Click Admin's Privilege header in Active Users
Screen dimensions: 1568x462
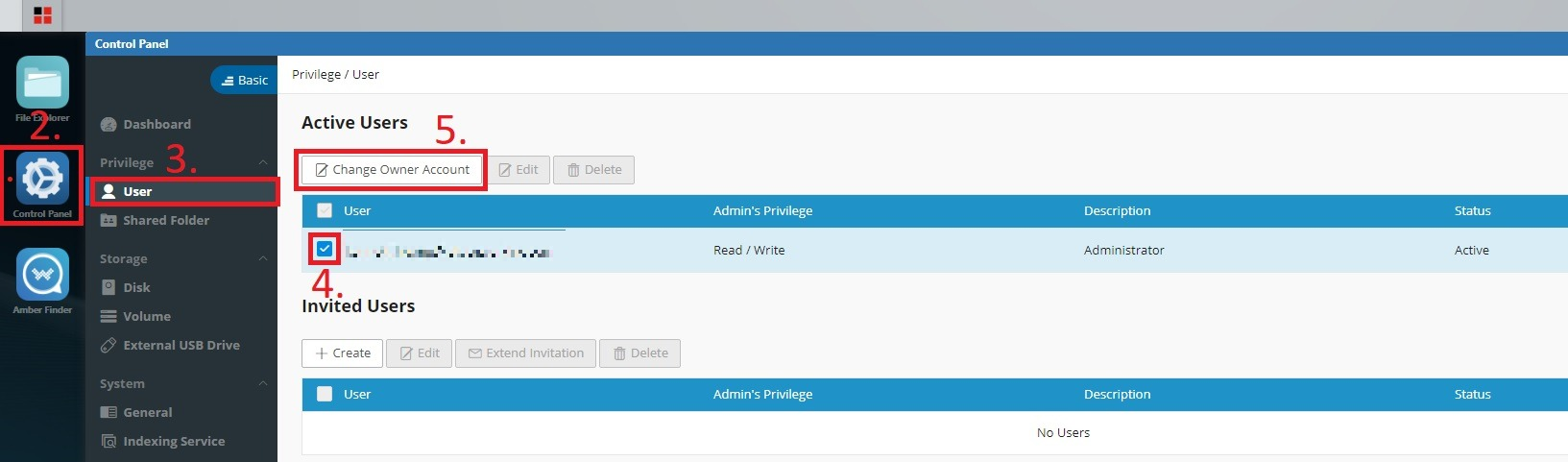[762, 210]
